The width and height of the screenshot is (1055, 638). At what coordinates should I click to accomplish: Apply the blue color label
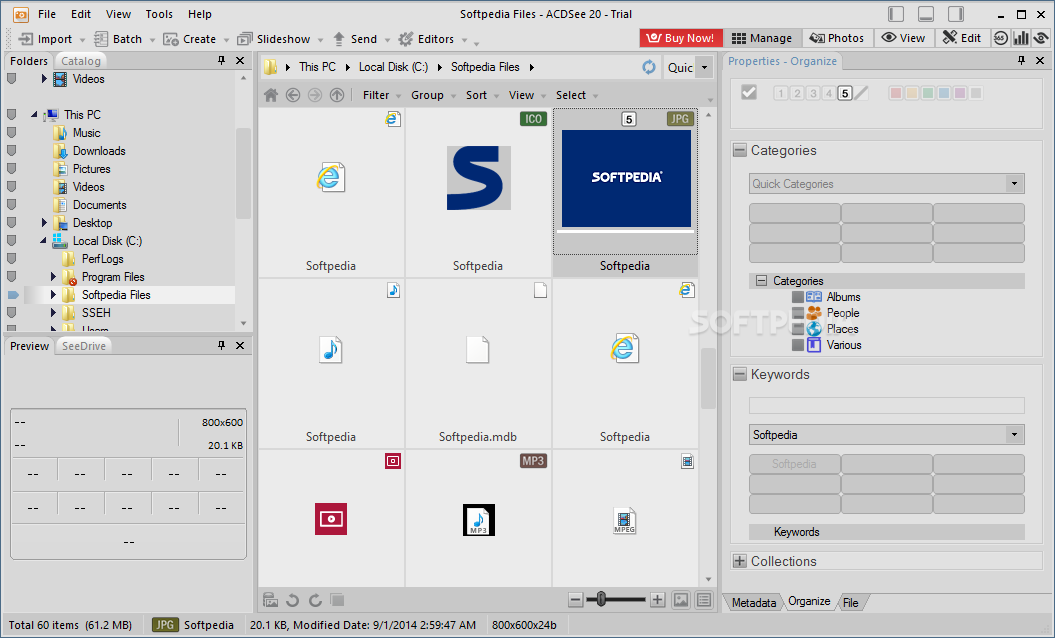coord(944,93)
